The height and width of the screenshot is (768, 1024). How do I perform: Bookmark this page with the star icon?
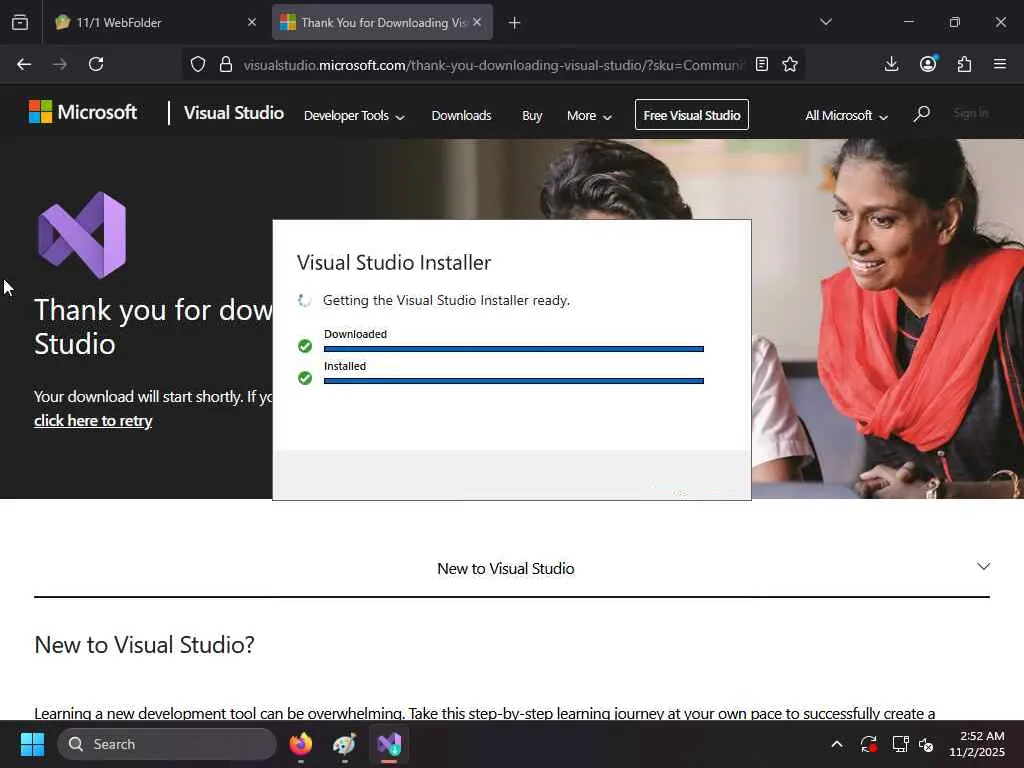tap(790, 64)
